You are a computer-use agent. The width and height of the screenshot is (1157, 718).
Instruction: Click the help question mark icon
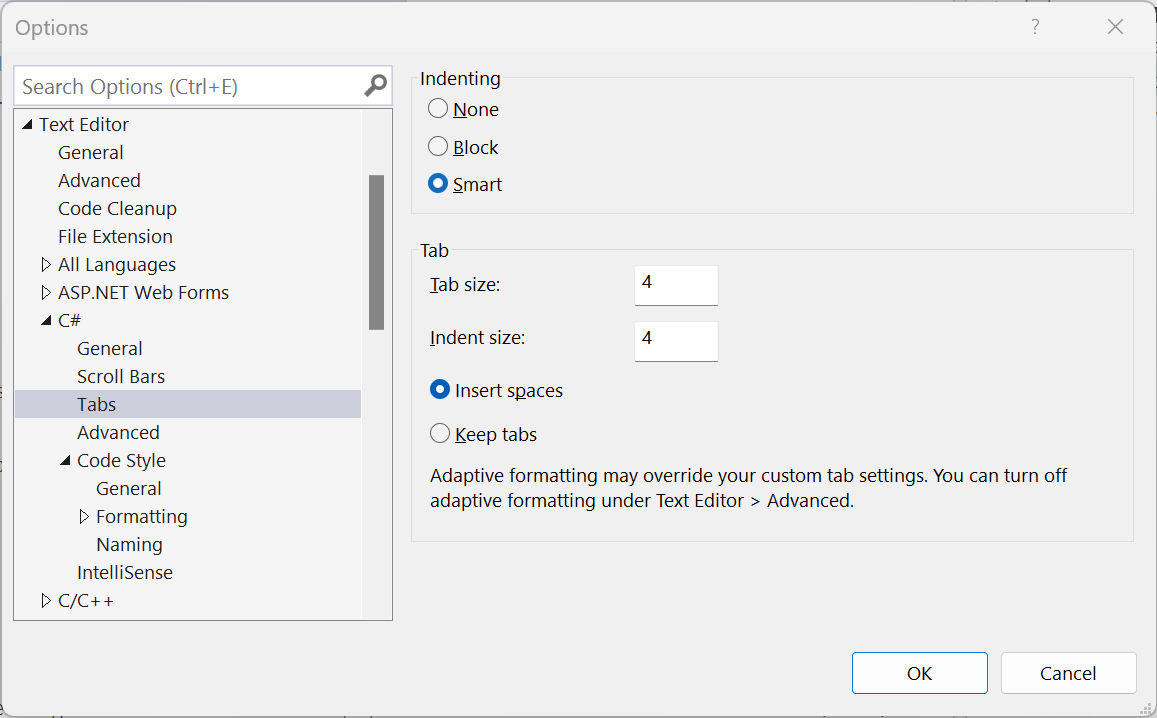[1035, 27]
